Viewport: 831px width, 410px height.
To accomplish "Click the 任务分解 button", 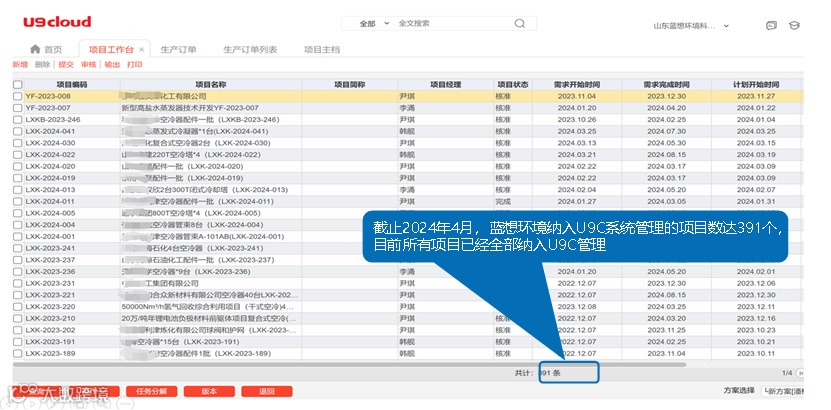I will tap(151, 391).
